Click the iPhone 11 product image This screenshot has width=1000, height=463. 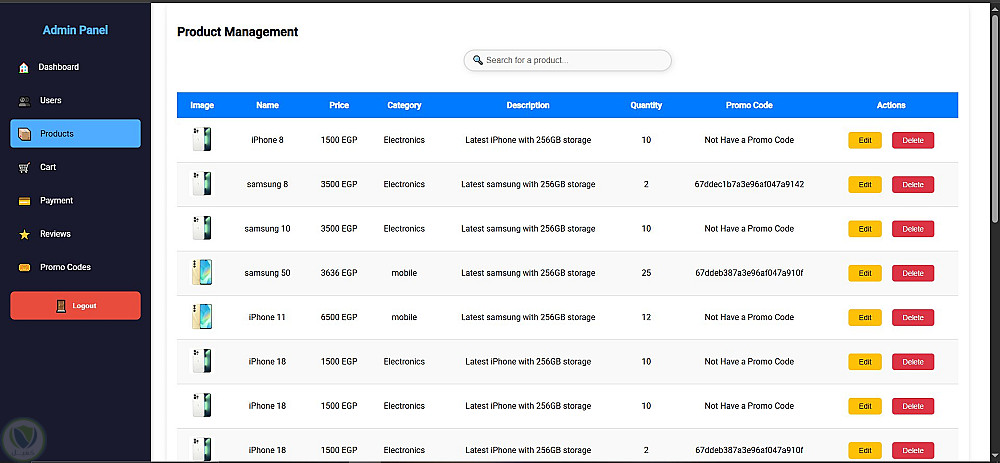tap(202, 317)
